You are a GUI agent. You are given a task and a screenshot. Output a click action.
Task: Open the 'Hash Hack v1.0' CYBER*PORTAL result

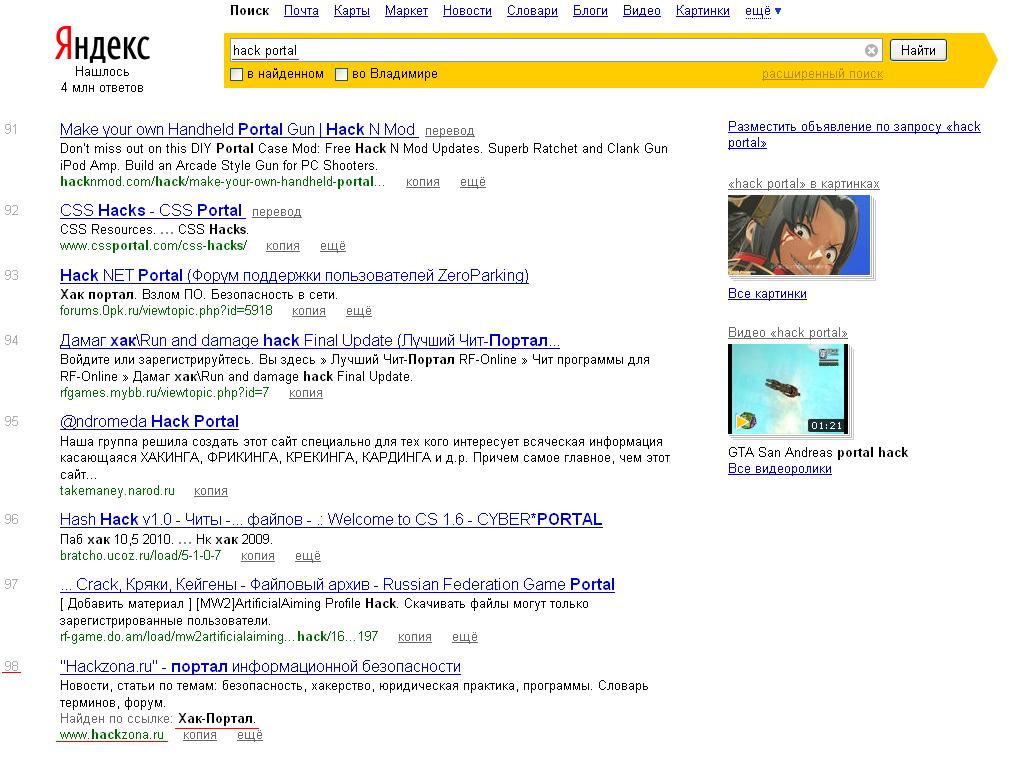point(331,520)
